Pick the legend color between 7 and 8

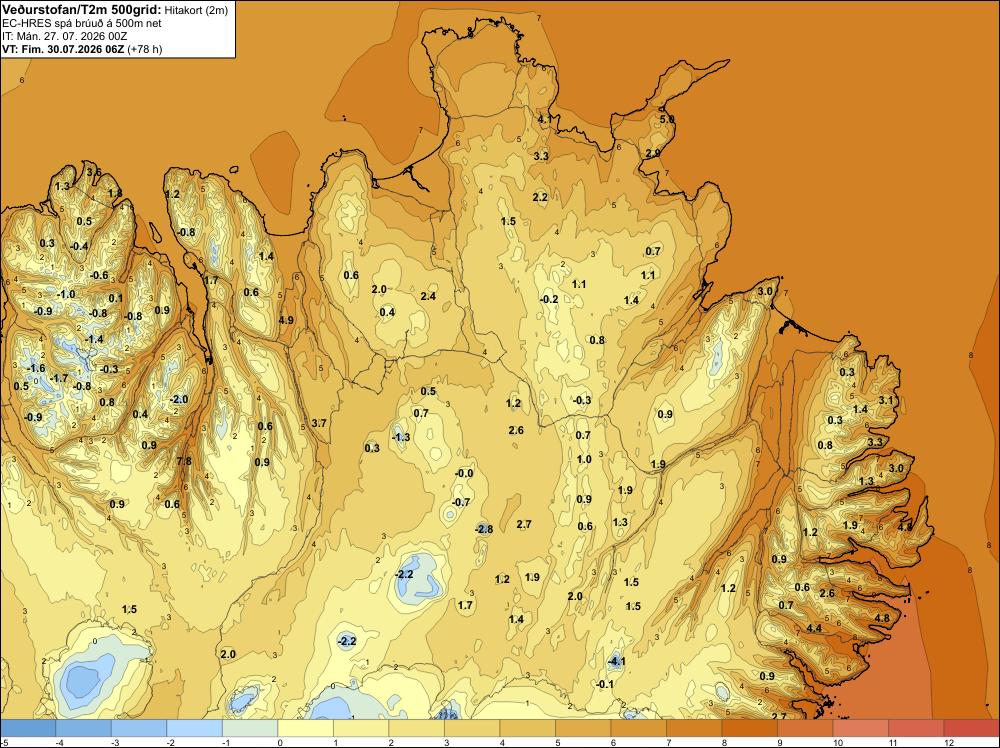[694, 728]
